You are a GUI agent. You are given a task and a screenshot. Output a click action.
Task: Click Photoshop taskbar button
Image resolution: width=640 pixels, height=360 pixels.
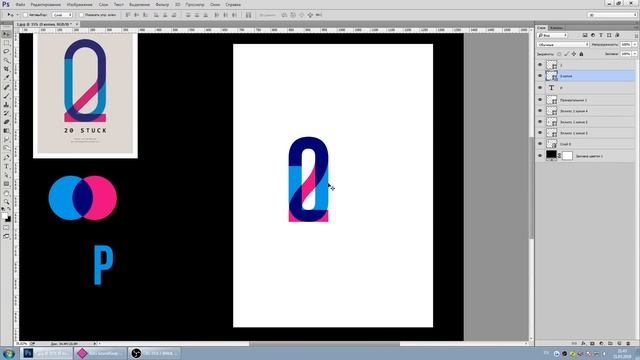pyautogui.click(x=47, y=353)
